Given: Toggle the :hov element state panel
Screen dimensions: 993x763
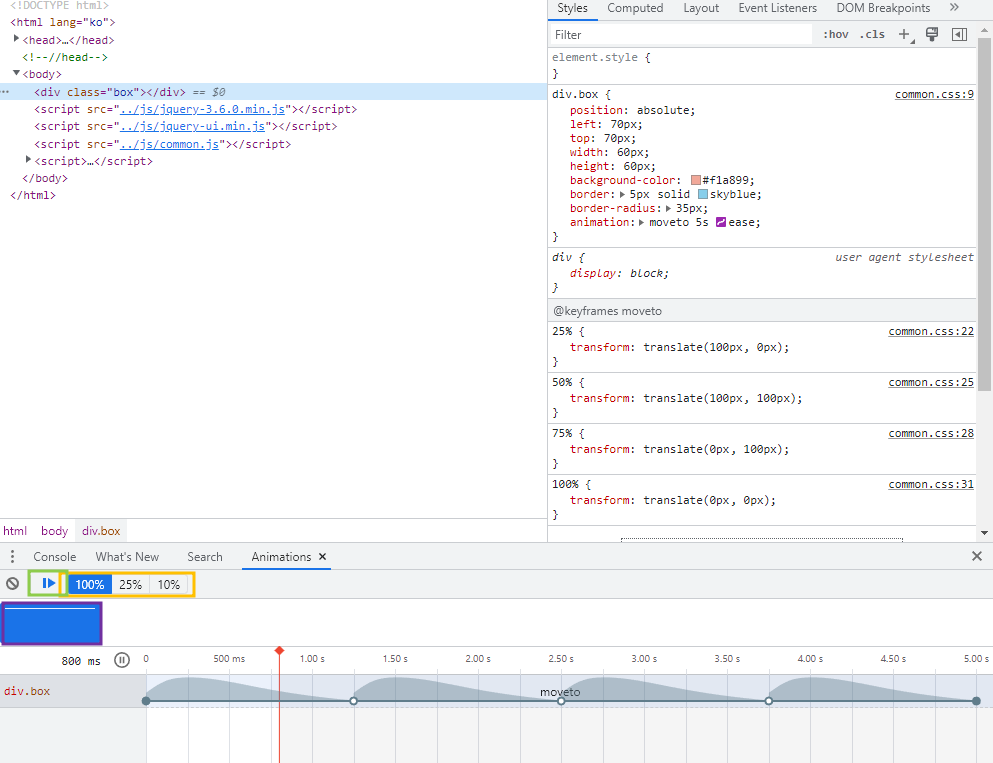Looking at the screenshot, I should (x=835, y=34).
